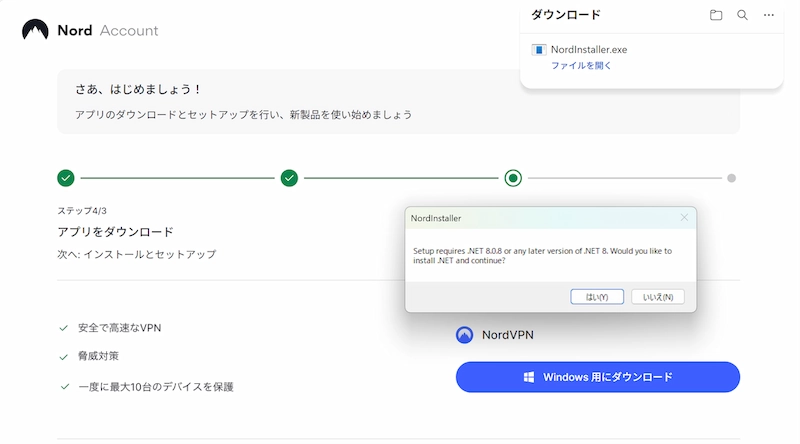Click checkmark beside 脅威対策
Screen dimensions: 800x444
(64, 357)
